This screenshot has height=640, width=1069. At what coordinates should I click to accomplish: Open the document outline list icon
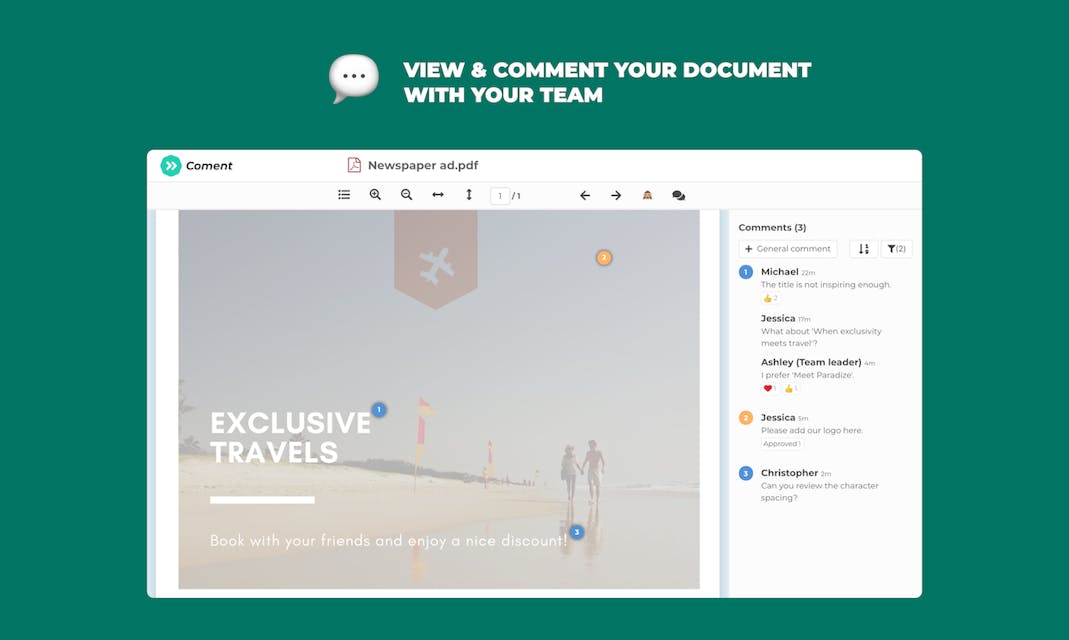(344, 195)
